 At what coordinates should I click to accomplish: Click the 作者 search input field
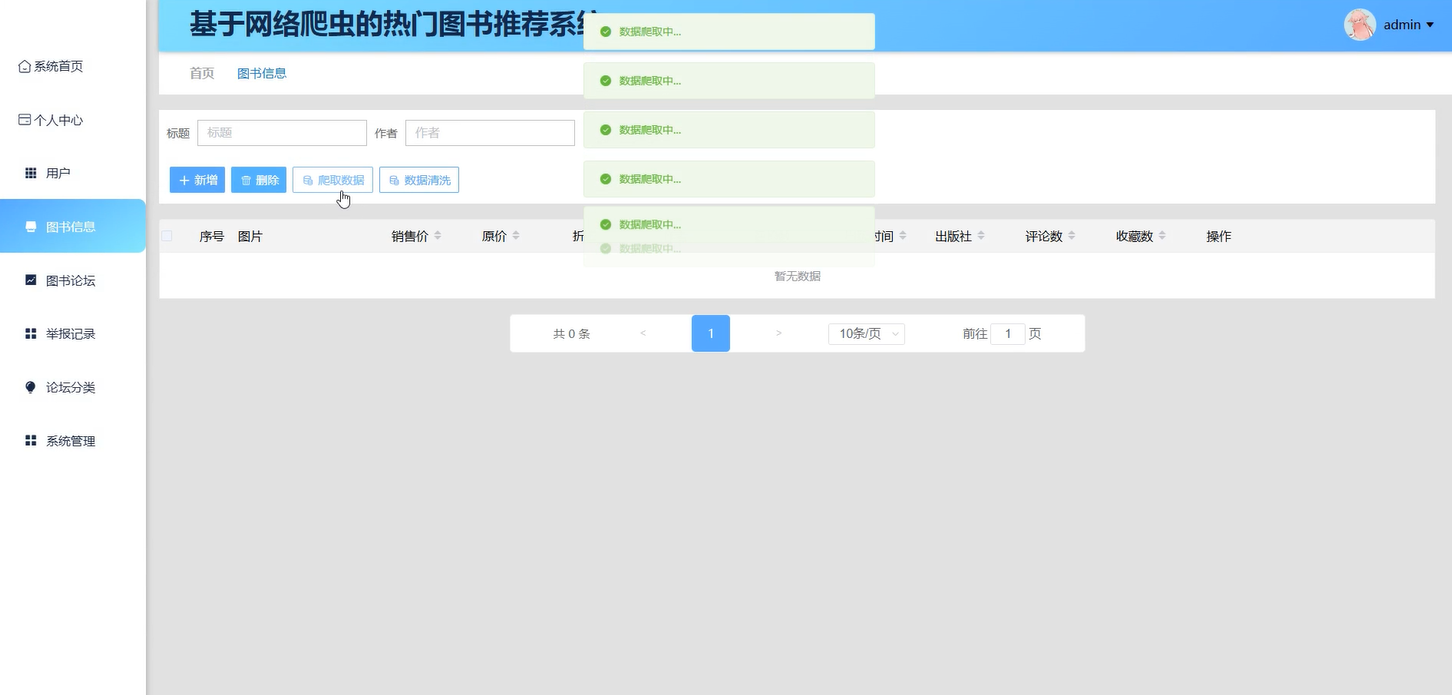click(490, 132)
